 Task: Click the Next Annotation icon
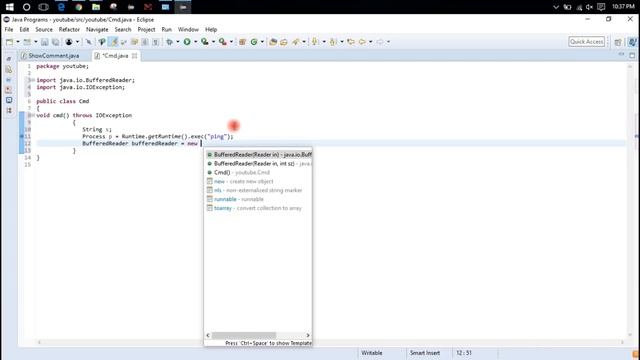pyautogui.click(x=315, y=42)
